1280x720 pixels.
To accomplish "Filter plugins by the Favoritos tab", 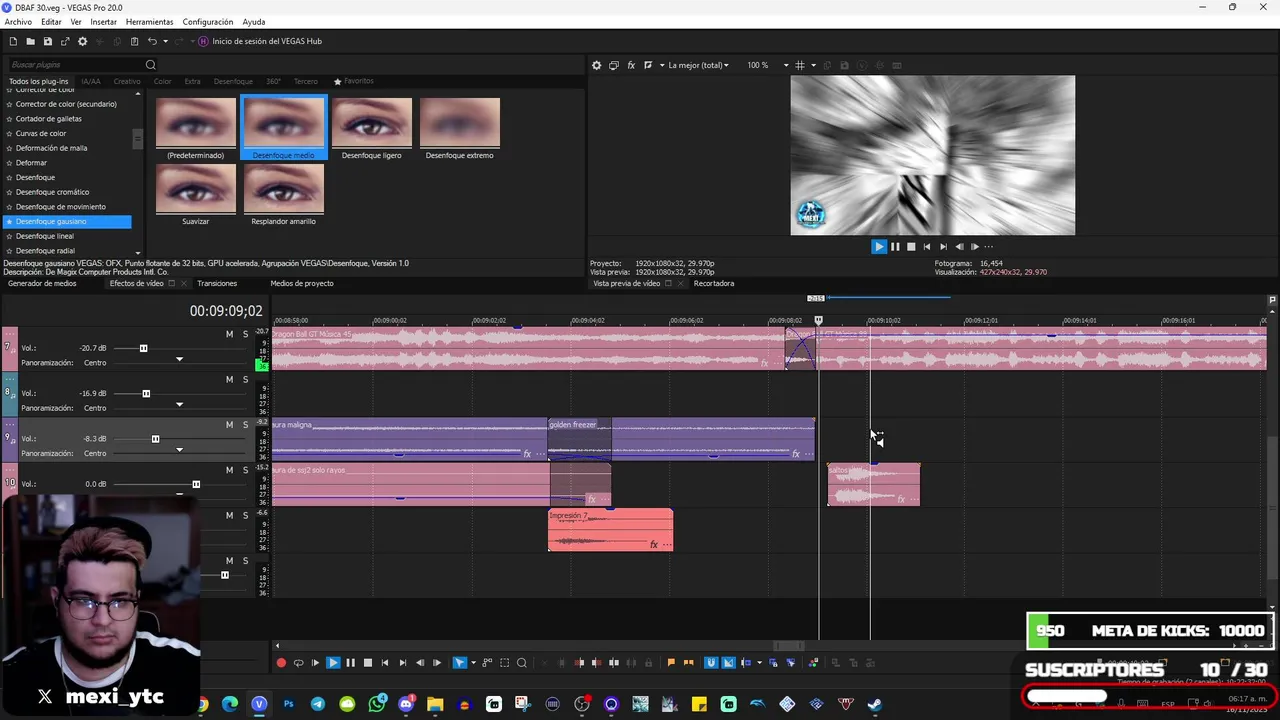I will click(x=354, y=81).
